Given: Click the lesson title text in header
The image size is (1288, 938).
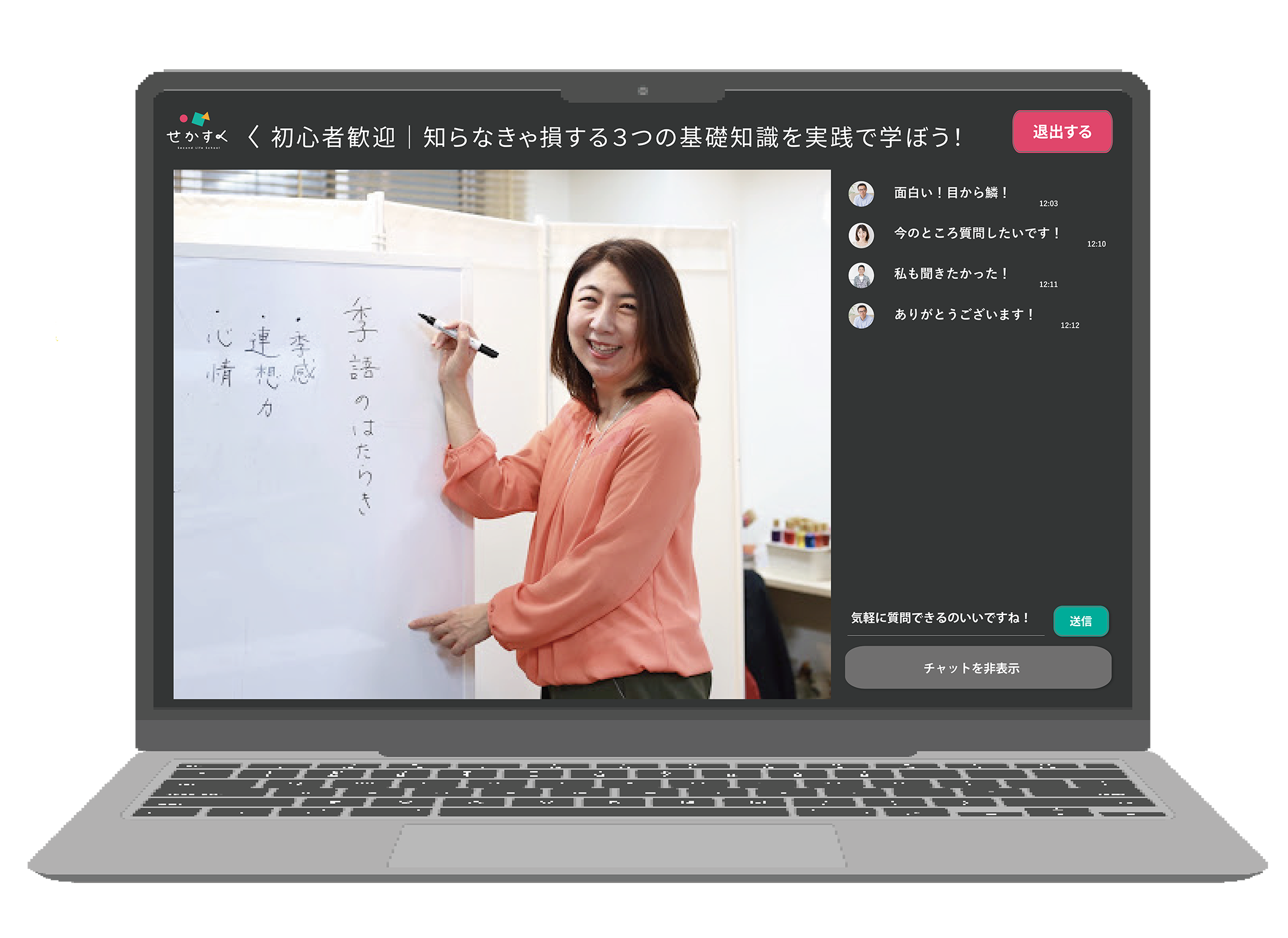Looking at the screenshot, I should tap(615, 138).
